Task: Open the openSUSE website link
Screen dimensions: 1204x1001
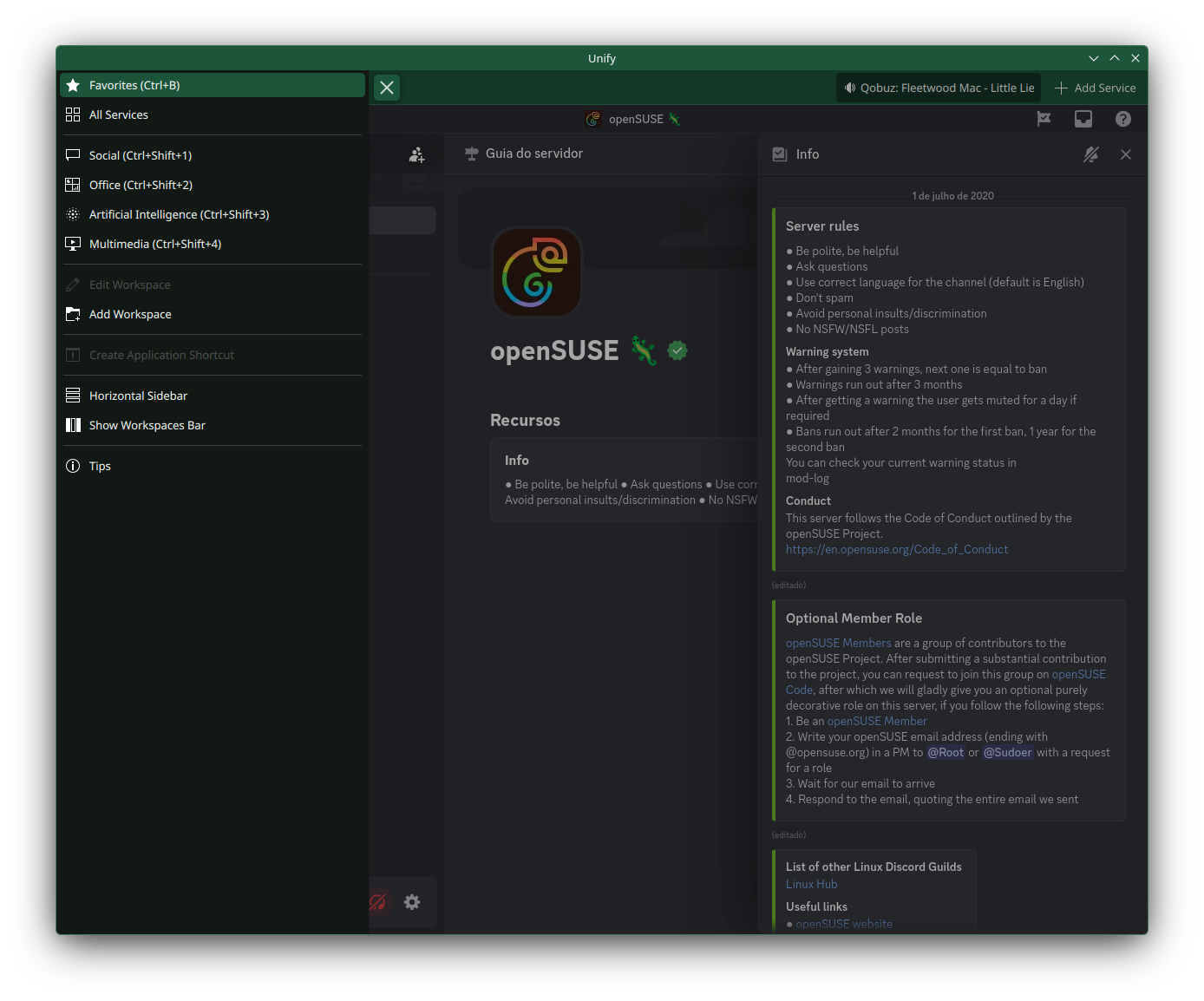Action: pyautogui.click(x=844, y=924)
